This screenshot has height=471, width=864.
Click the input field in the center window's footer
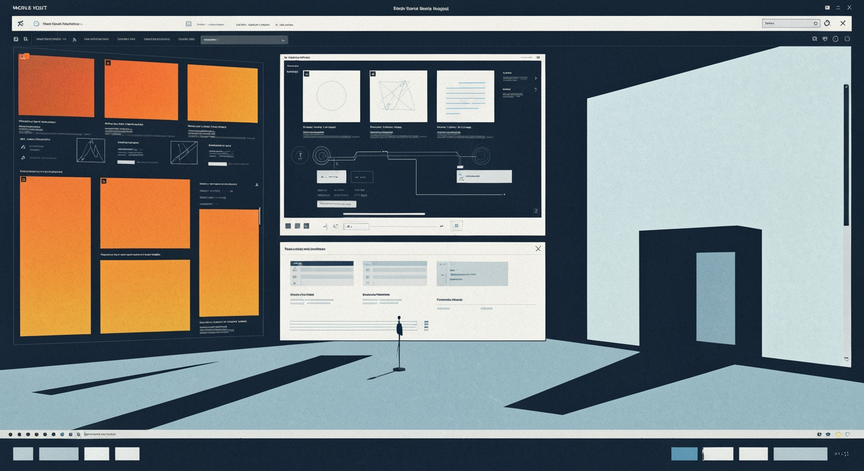point(356,226)
